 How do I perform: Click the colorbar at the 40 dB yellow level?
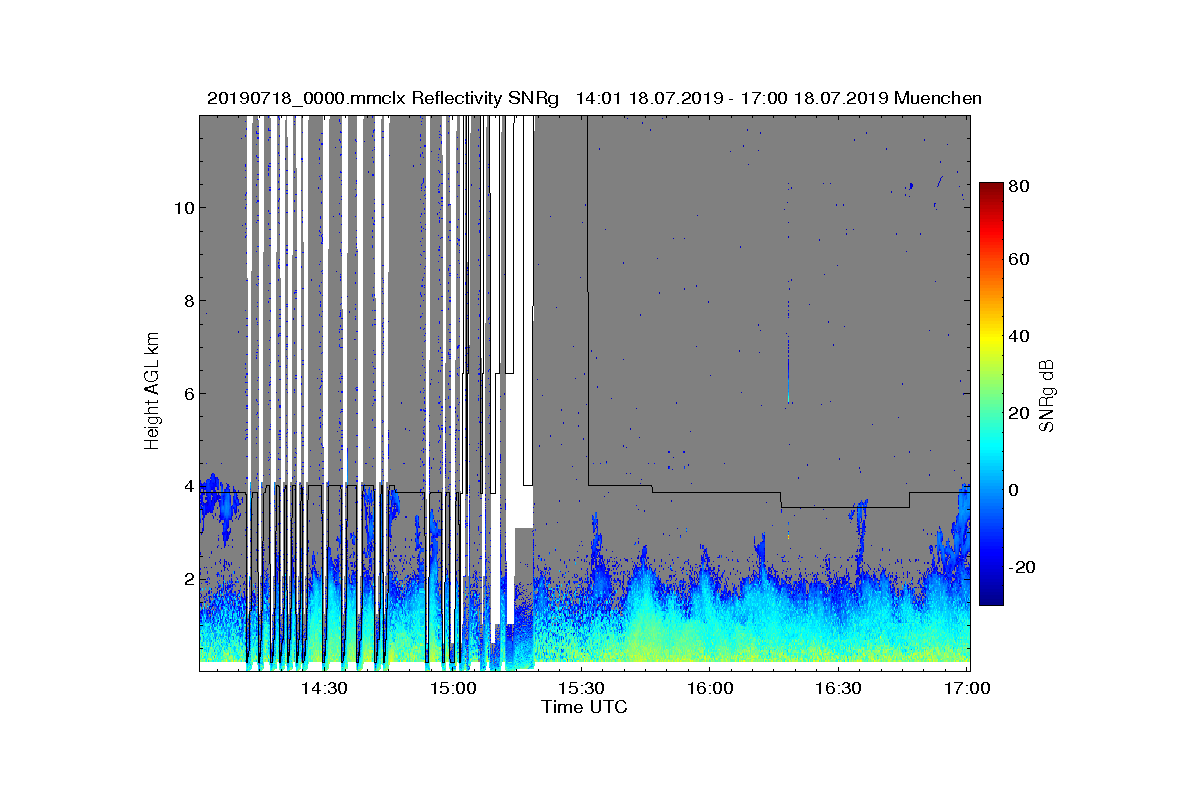pos(991,336)
